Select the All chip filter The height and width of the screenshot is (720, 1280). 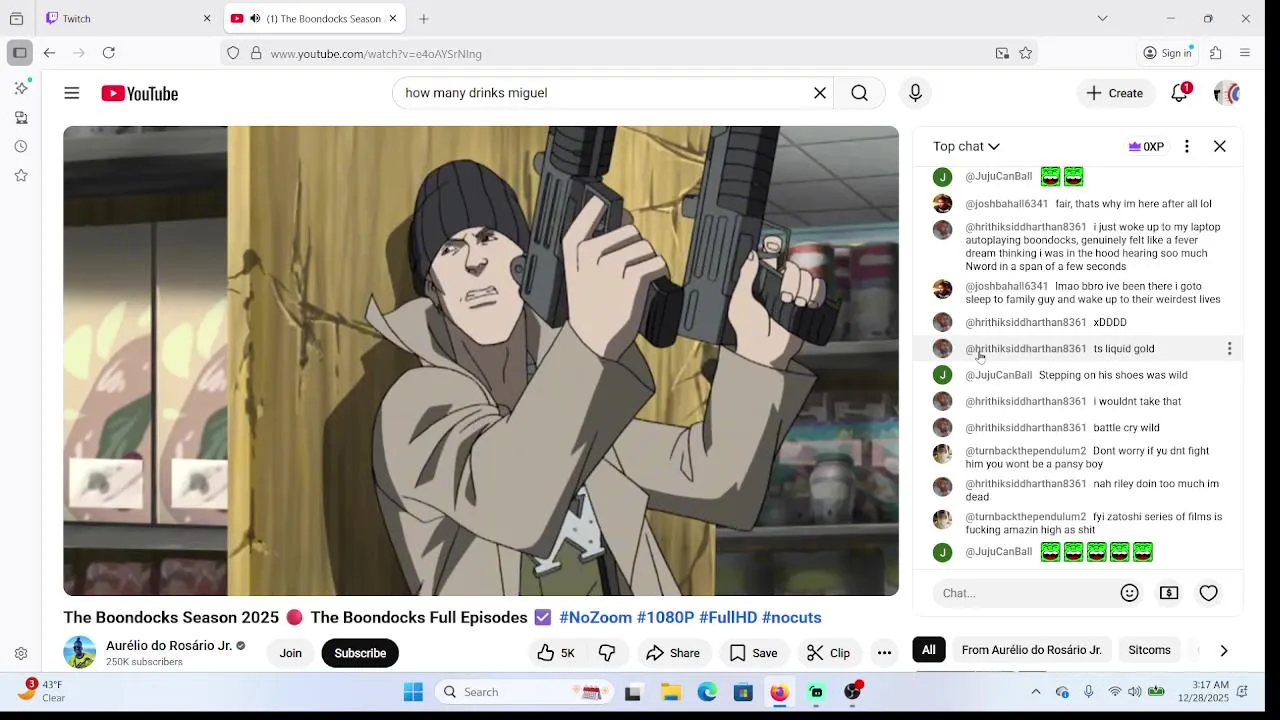click(929, 650)
